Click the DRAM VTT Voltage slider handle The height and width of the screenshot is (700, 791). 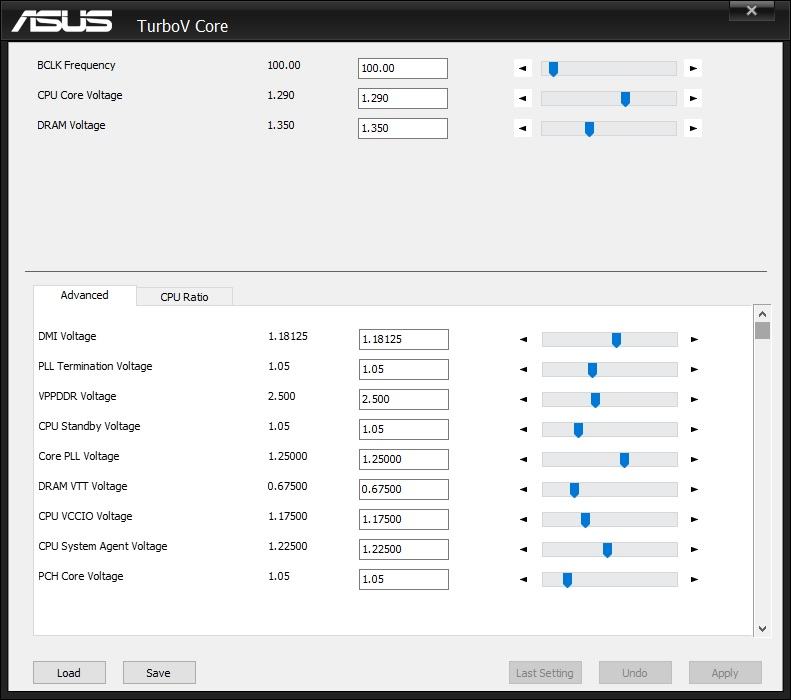pyautogui.click(x=575, y=490)
